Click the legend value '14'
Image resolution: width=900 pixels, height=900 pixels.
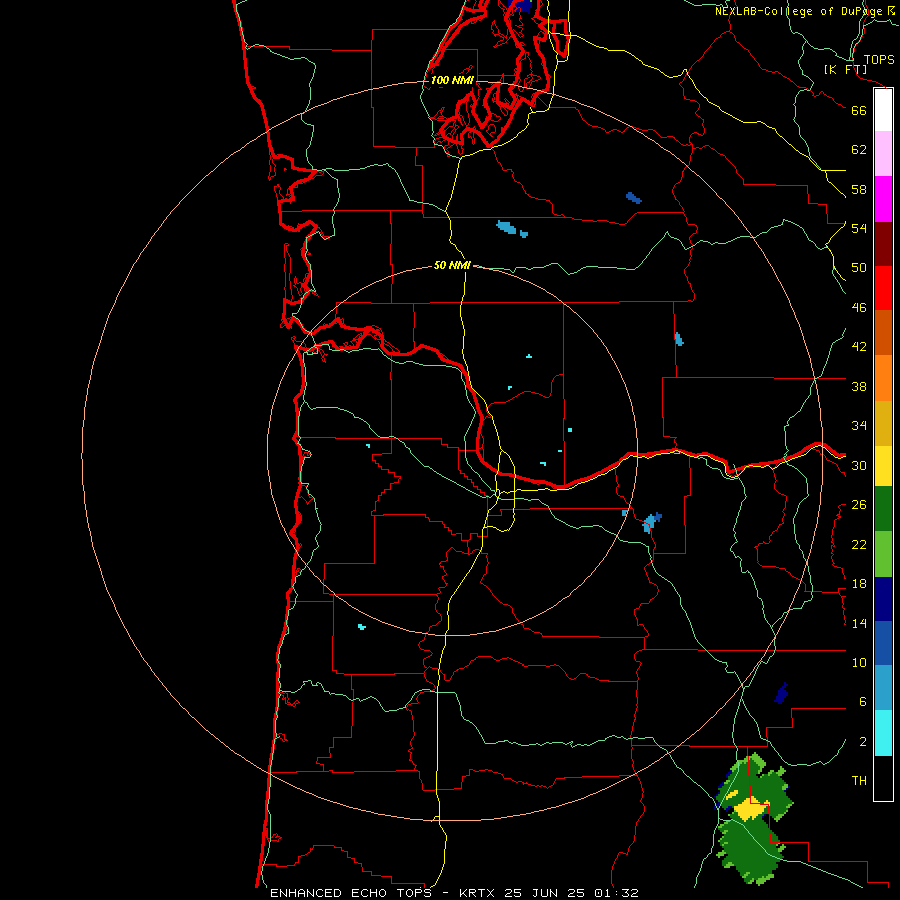(859, 623)
